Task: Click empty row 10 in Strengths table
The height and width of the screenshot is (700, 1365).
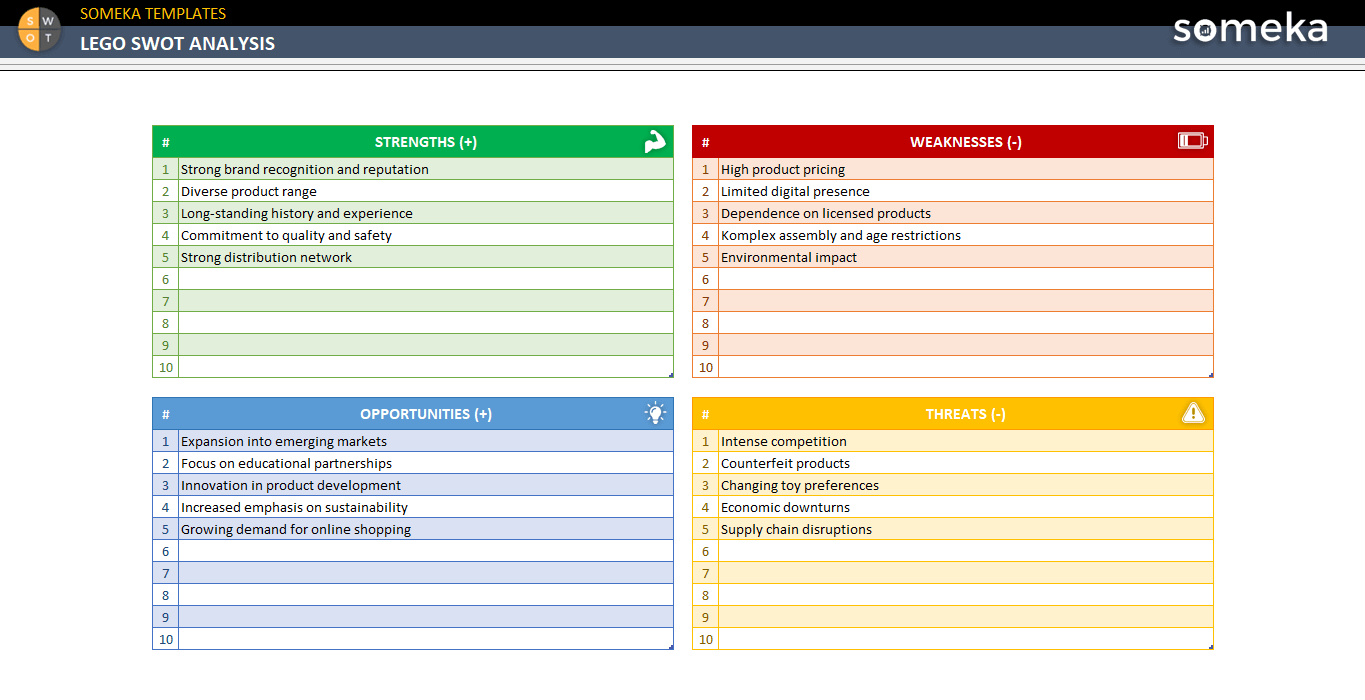Action: pos(426,367)
